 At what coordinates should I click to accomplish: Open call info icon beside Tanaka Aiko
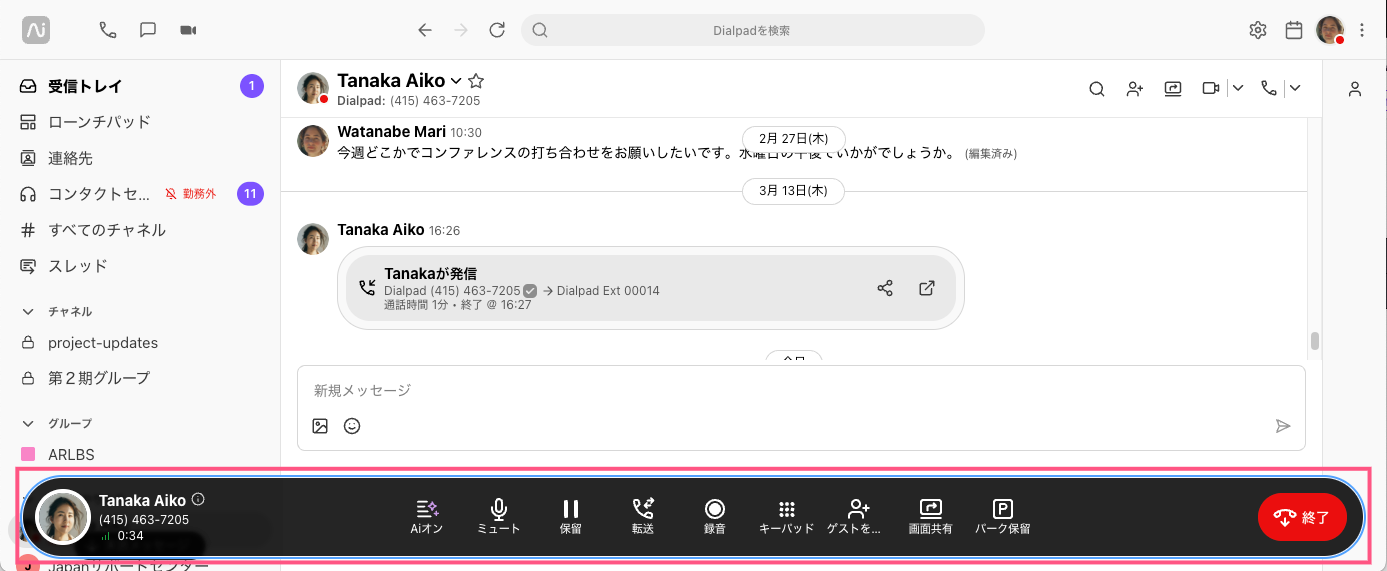[198, 500]
